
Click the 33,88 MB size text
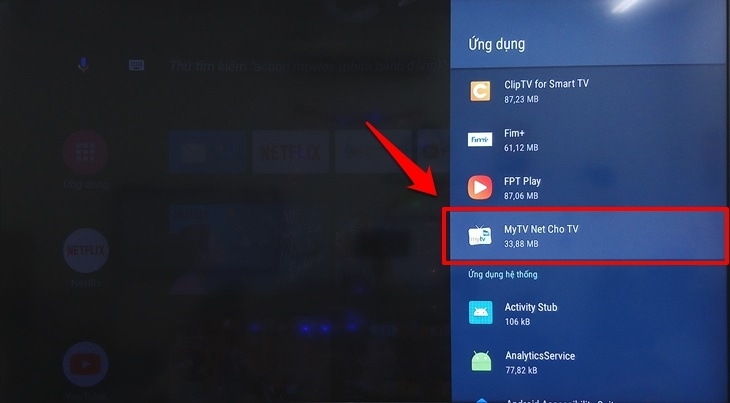pos(521,244)
